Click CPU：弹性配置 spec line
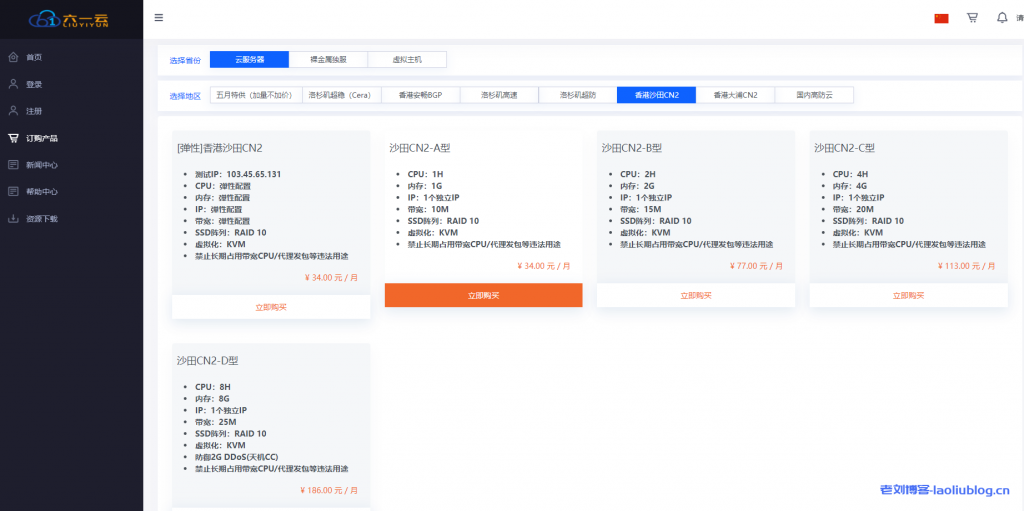 click(x=222, y=186)
